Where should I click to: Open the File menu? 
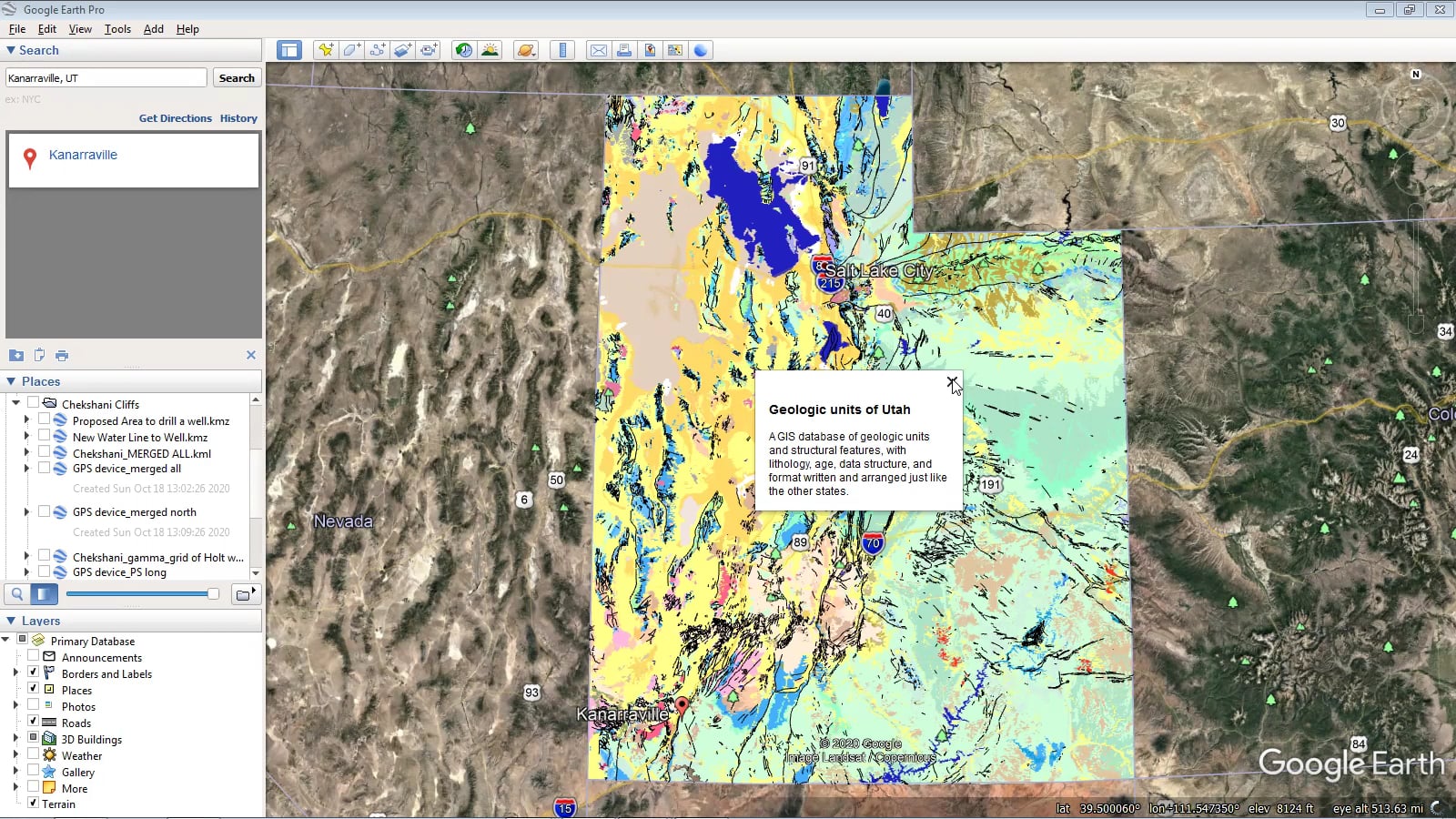[x=17, y=29]
